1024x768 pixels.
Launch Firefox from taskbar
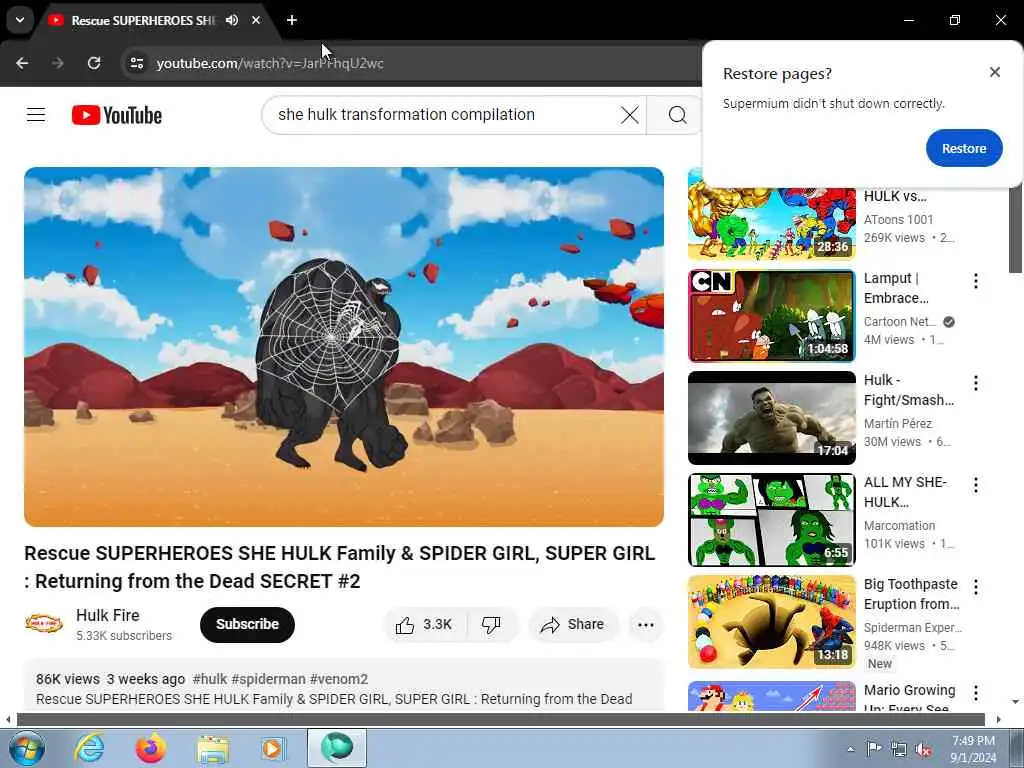click(151, 748)
